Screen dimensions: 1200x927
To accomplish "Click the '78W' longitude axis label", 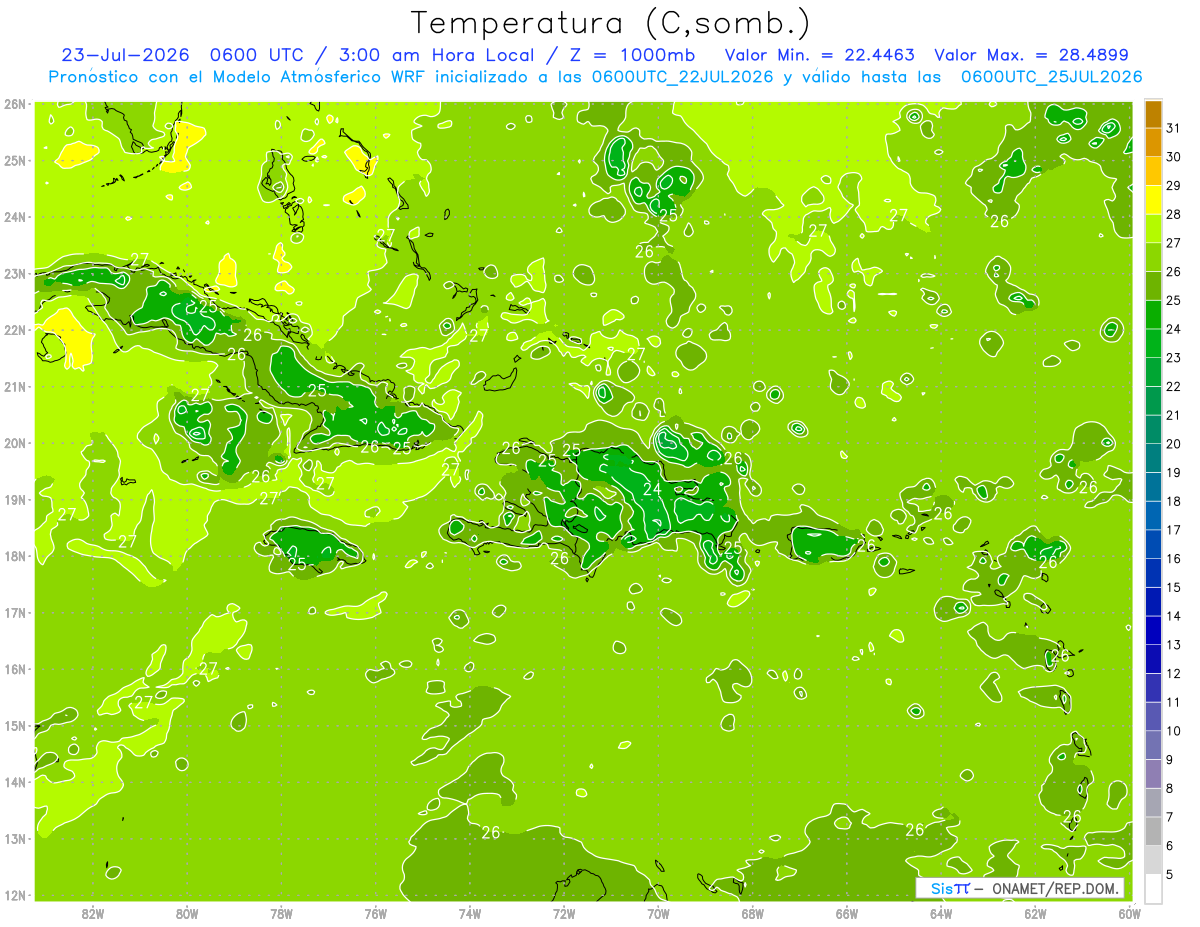I will click(x=281, y=913).
